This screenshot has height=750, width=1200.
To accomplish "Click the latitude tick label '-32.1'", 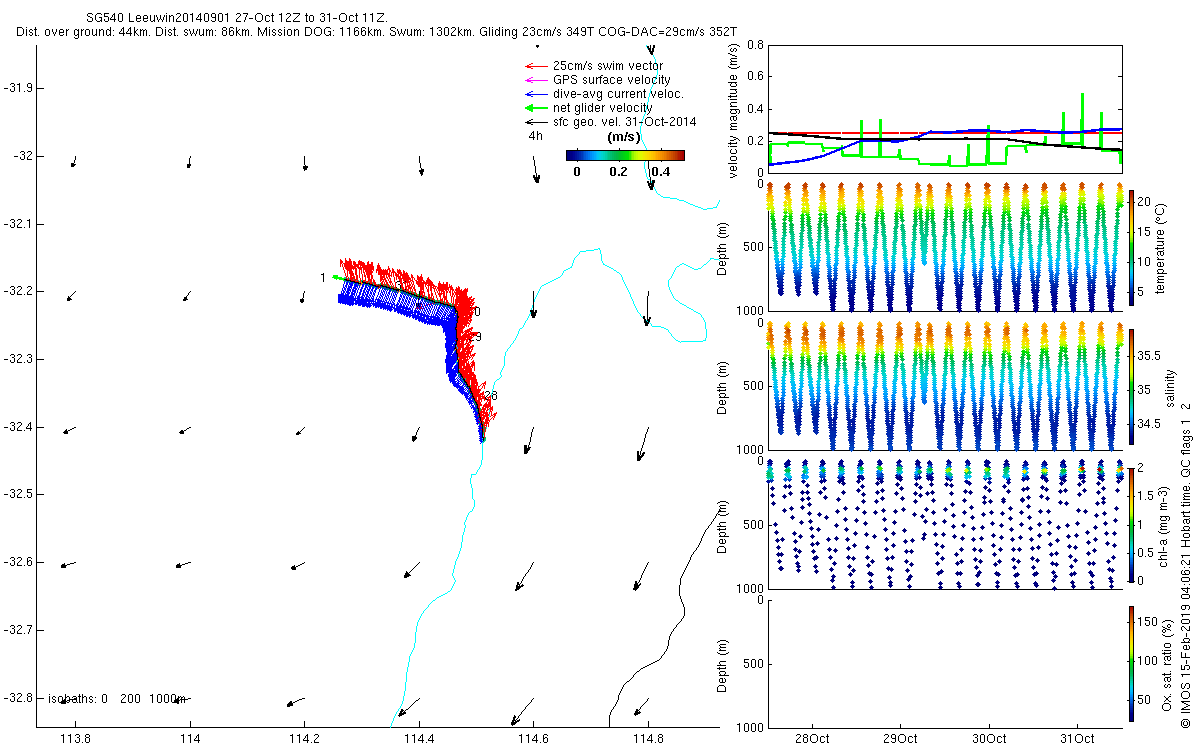I will tap(17, 223).
